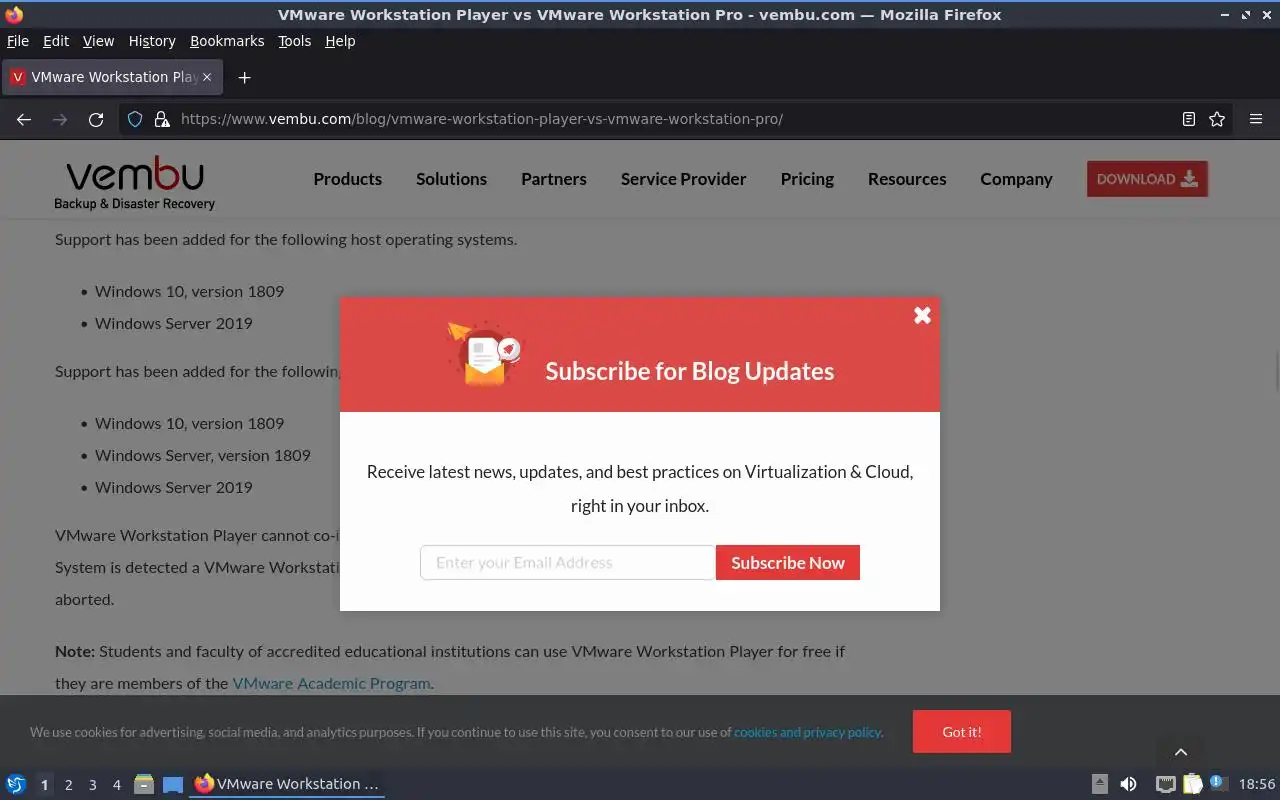Click the scroll-to-top chevron button
Image resolution: width=1280 pixels, height=800 pixels.
point(1181,752)
